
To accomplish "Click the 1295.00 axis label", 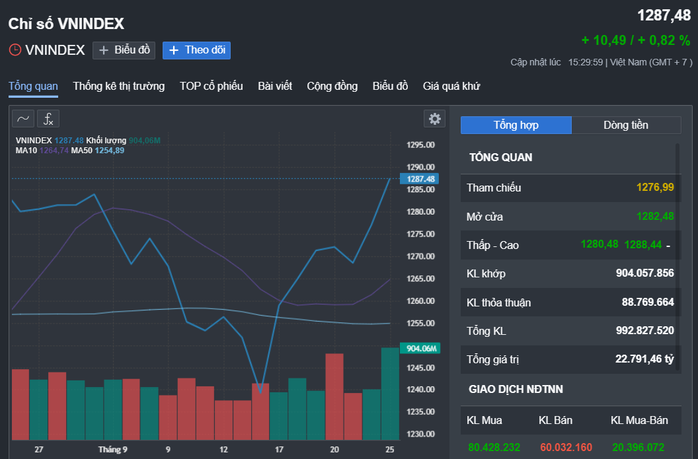I will click(420, 145).
